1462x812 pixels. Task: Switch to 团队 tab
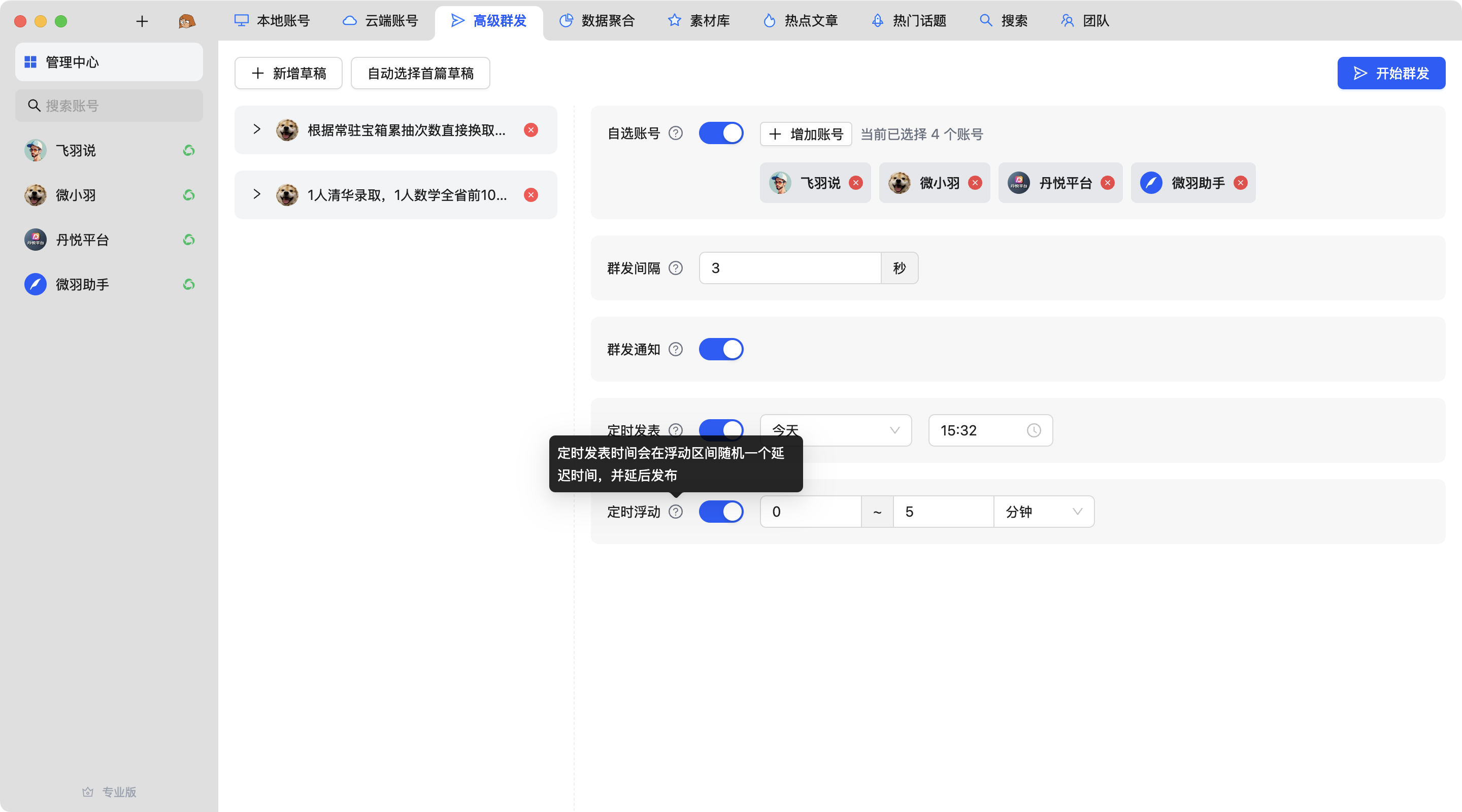point(1085,21)
